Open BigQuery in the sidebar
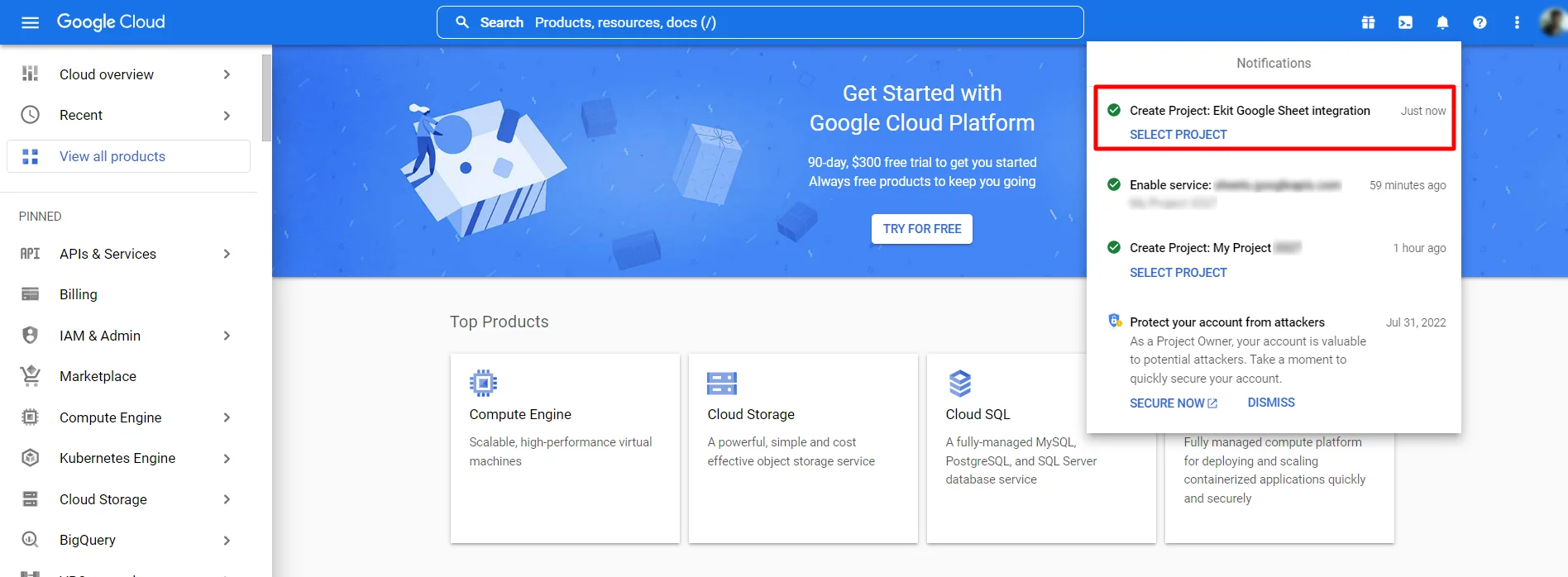This screenshot has height=577, width=1568. tap(88, 540)
